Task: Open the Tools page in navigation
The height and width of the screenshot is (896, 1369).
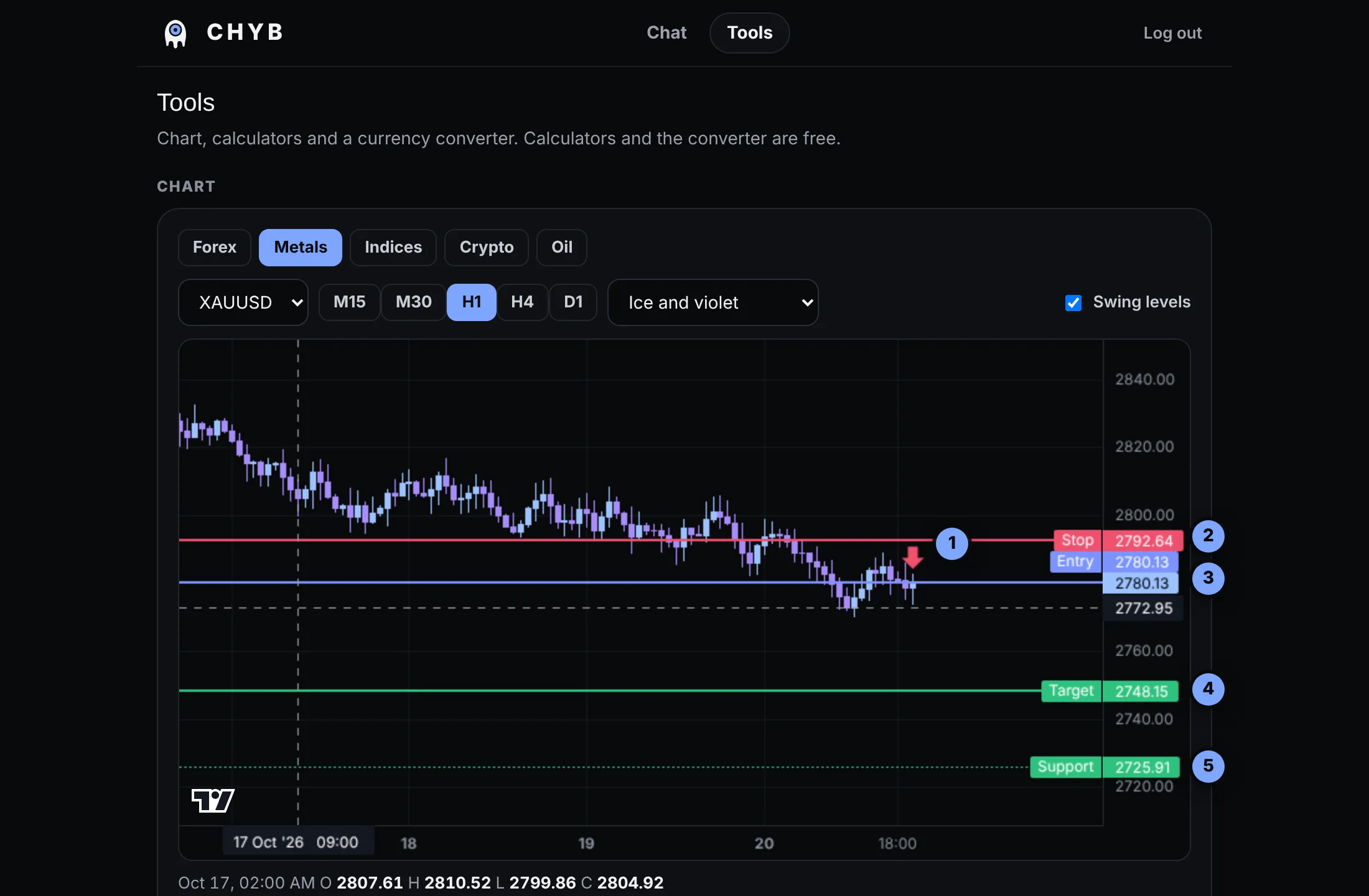Action: 750,33
